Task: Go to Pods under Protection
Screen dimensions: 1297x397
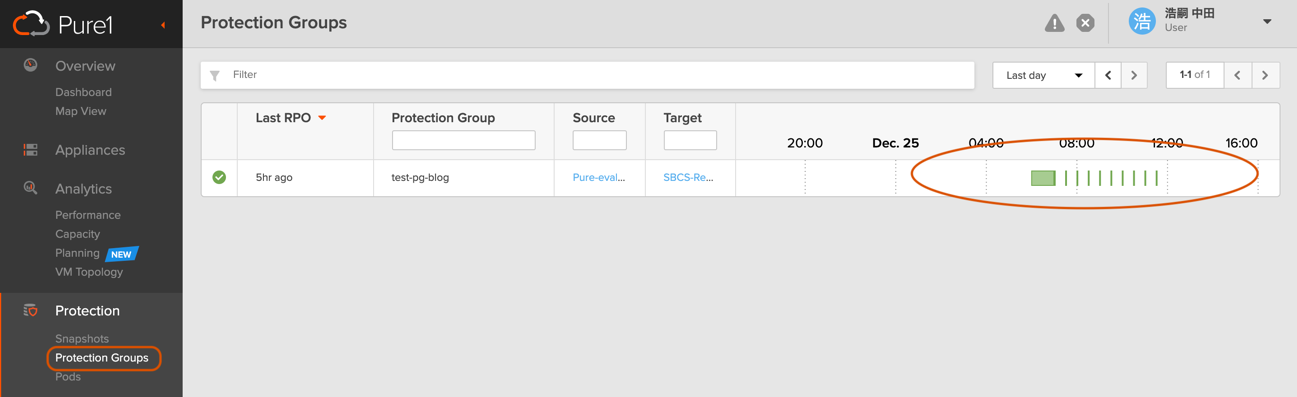Action: pos(68,377)
